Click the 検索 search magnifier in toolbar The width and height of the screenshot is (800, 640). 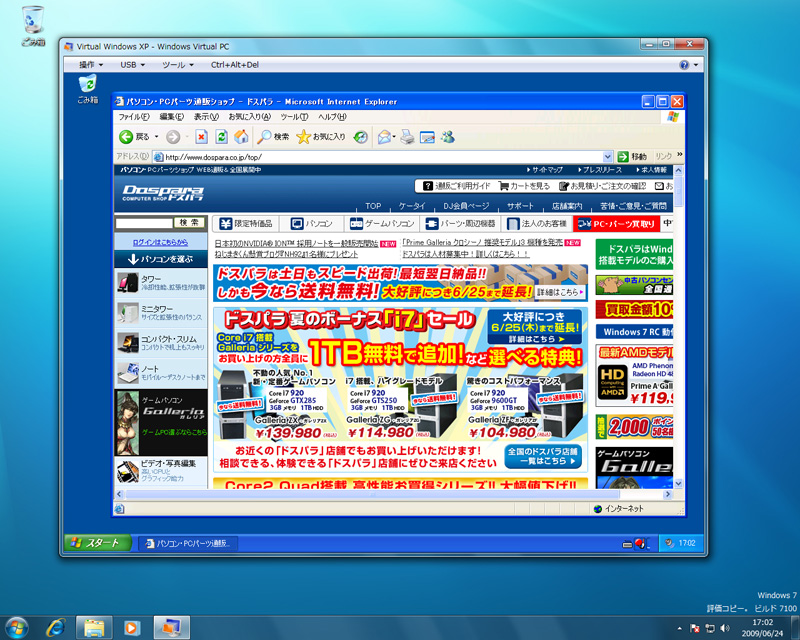(x=273, y=137)
